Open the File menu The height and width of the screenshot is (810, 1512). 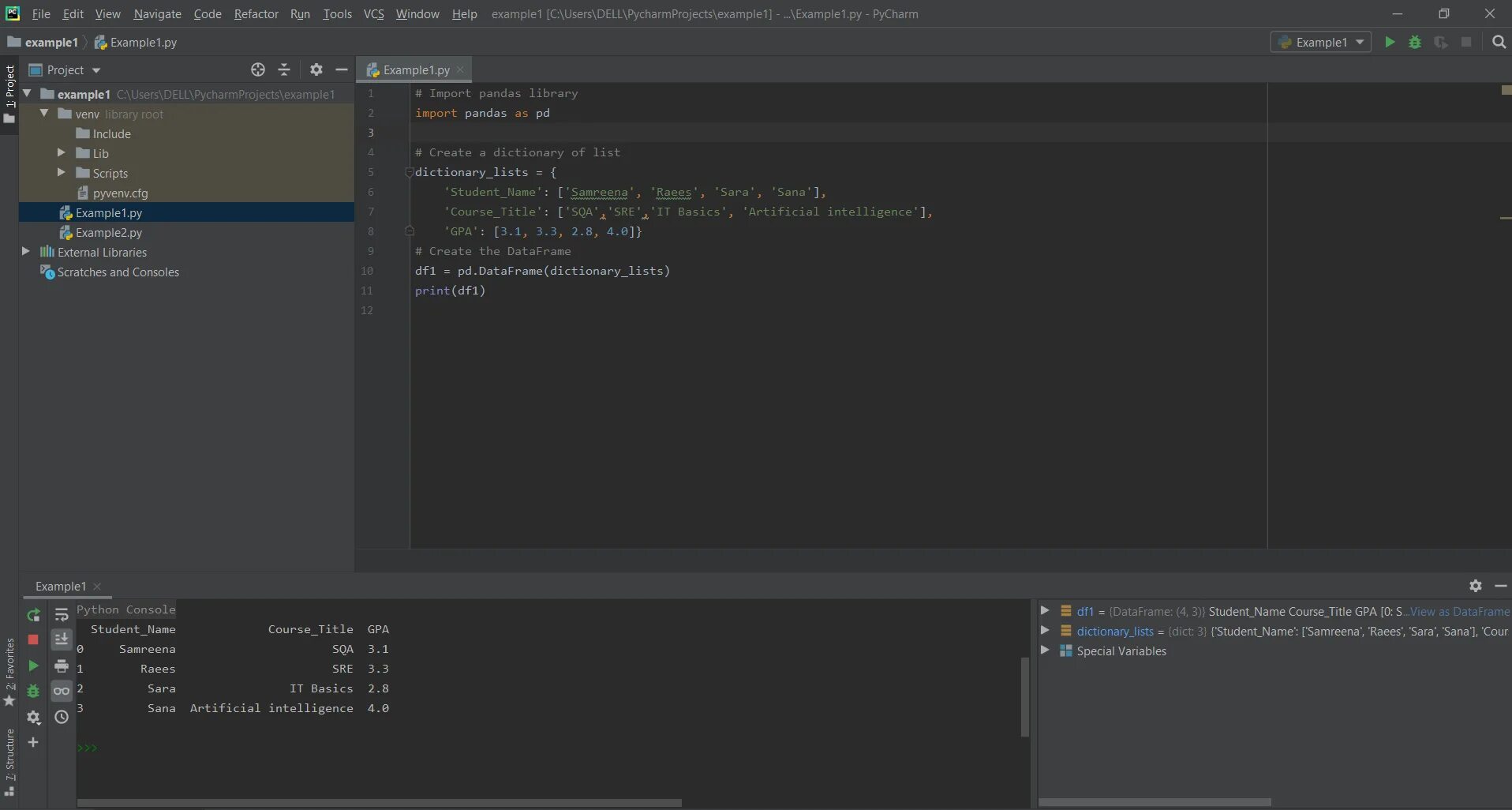click(41, 13)
